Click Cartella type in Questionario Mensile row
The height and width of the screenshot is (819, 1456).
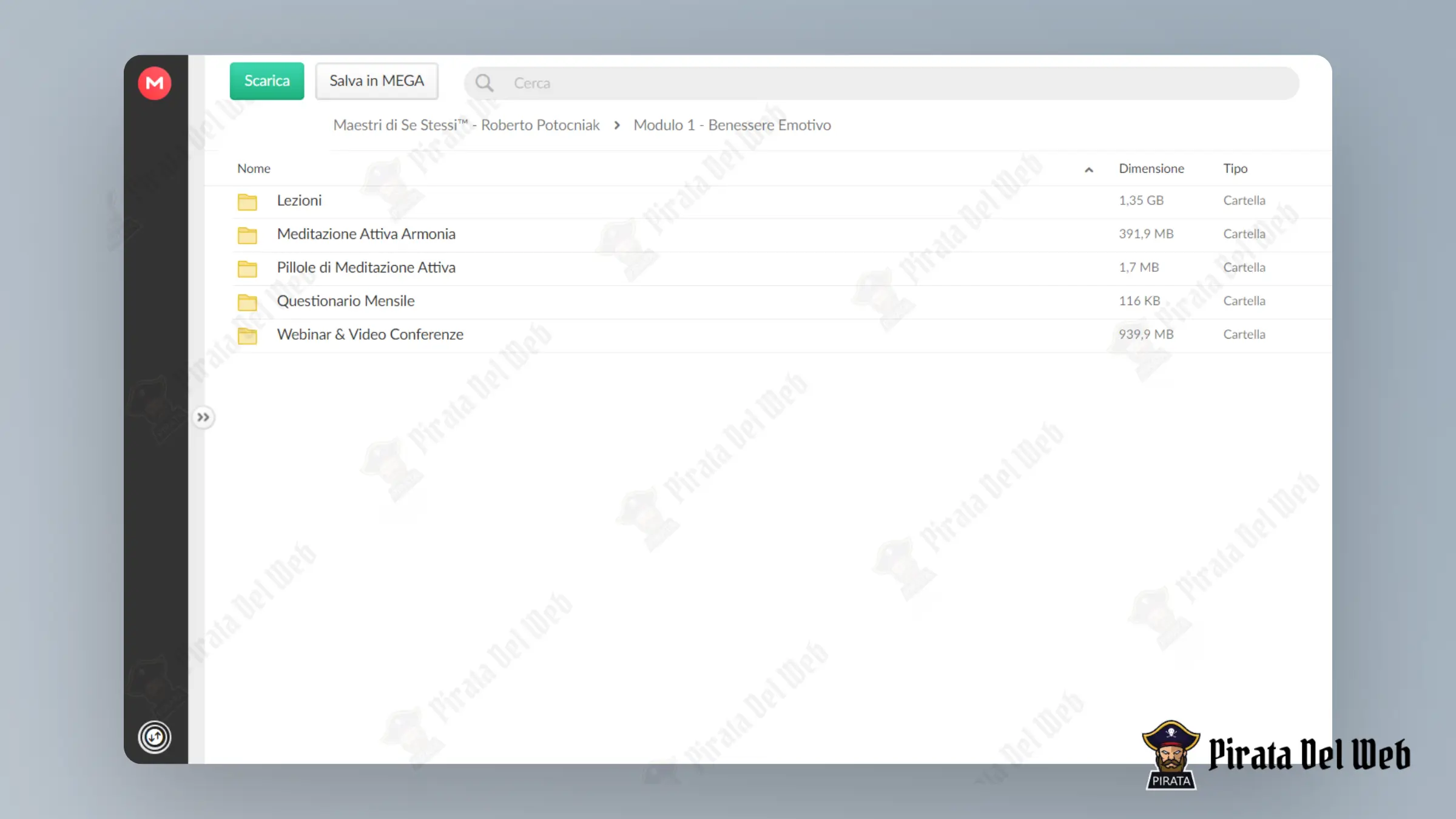pos(1244,301)
